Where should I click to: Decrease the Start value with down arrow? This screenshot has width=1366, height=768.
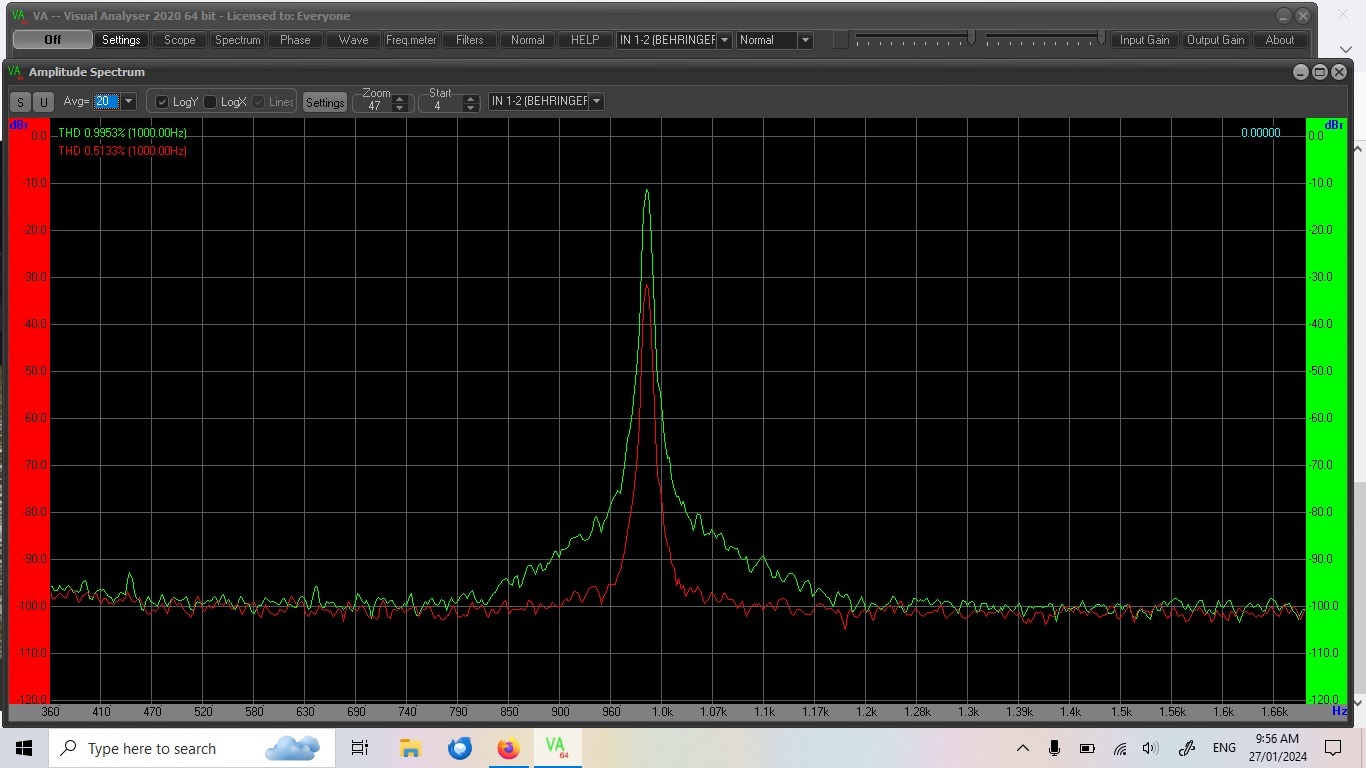471,107
